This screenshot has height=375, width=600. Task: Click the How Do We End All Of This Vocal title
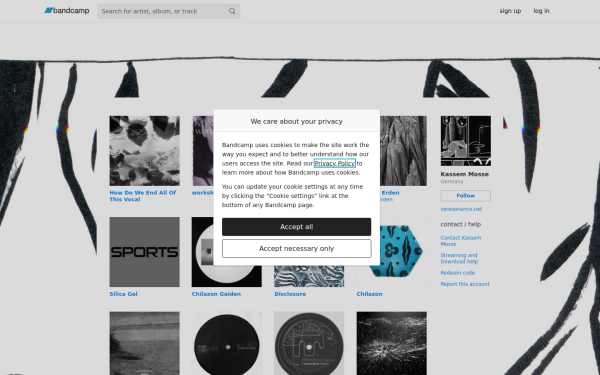(x=143, y=196)
